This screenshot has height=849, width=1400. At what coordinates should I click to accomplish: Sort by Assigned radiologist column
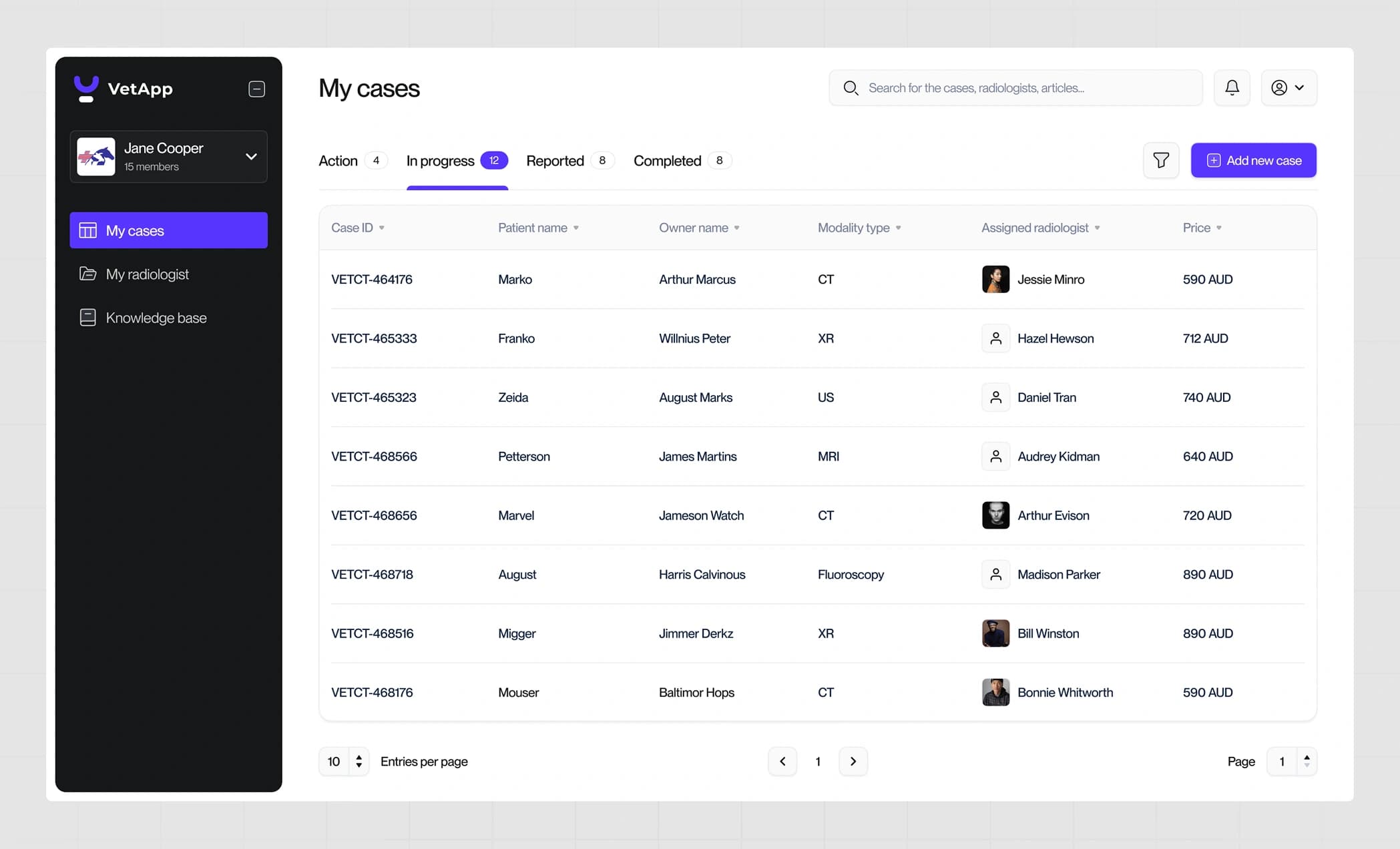(1041, 228)
